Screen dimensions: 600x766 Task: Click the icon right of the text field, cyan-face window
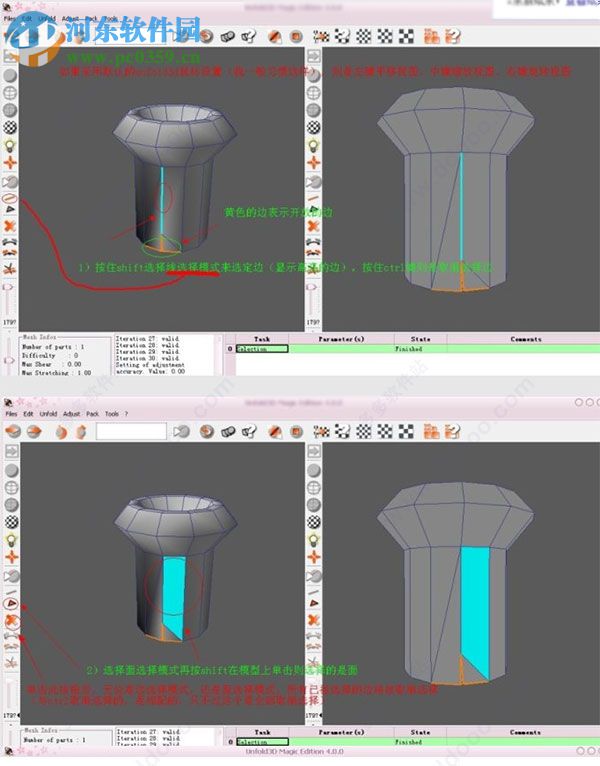[x=181, y=431]
